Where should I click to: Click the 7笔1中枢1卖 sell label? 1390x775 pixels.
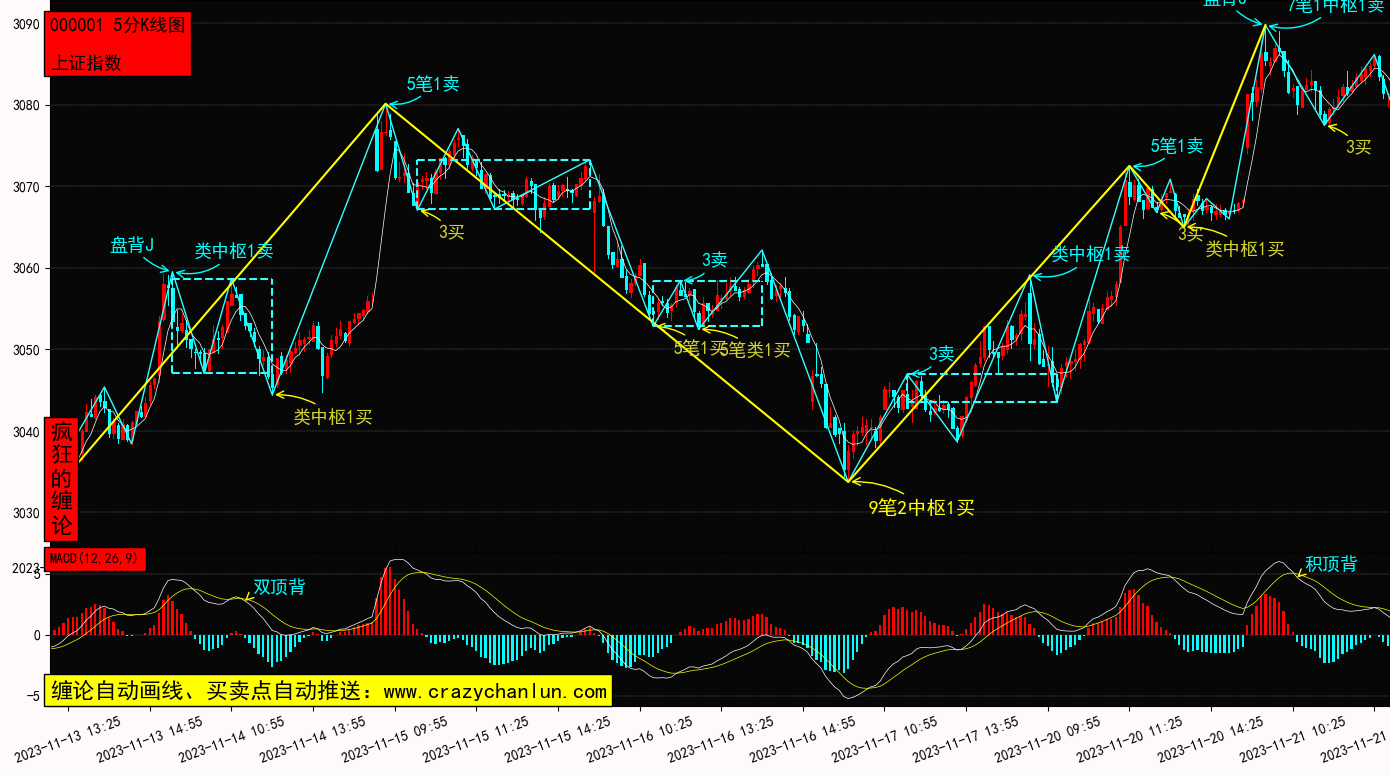tap(1338, 6)
